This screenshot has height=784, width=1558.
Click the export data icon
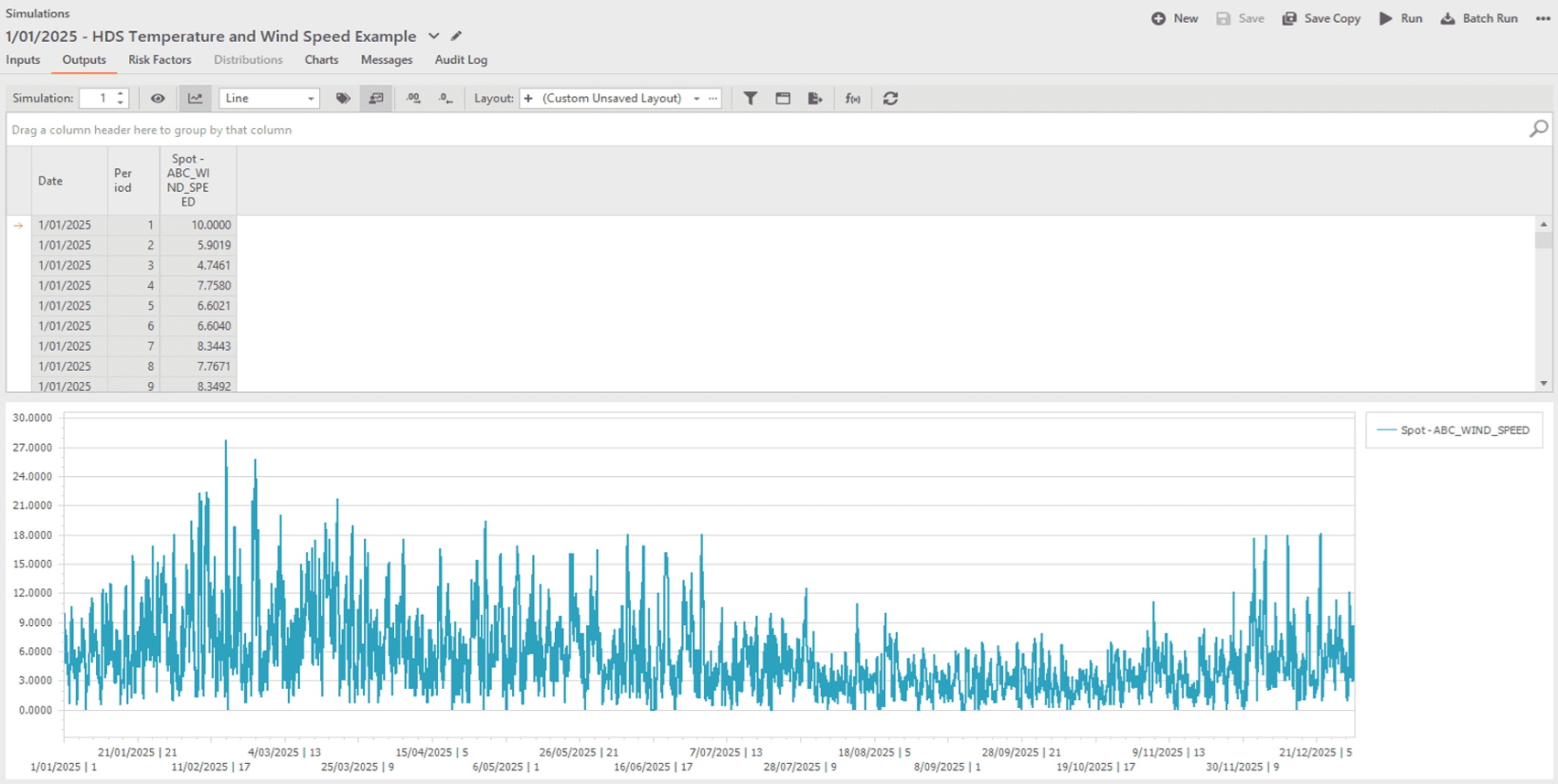815,99
